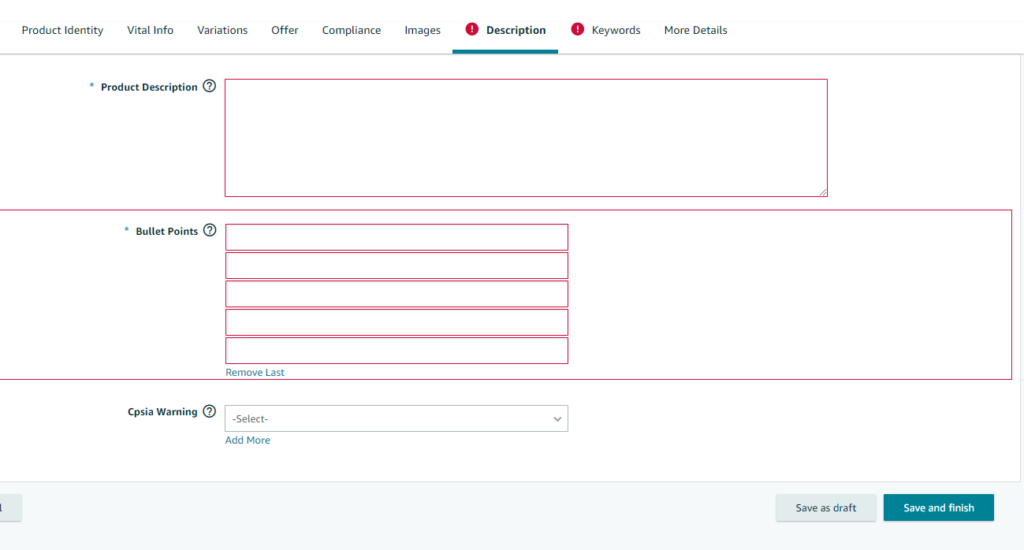Click help icon beside Bullet Points
This screenshot has height=550, width=1024.
209,230
